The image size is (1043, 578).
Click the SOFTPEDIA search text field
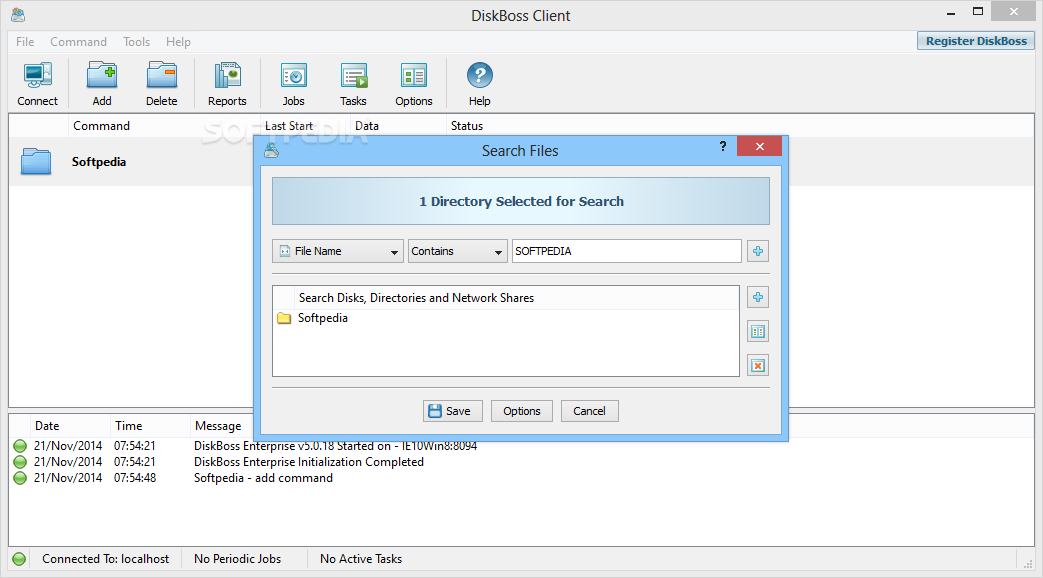click(x=627, y=251)
